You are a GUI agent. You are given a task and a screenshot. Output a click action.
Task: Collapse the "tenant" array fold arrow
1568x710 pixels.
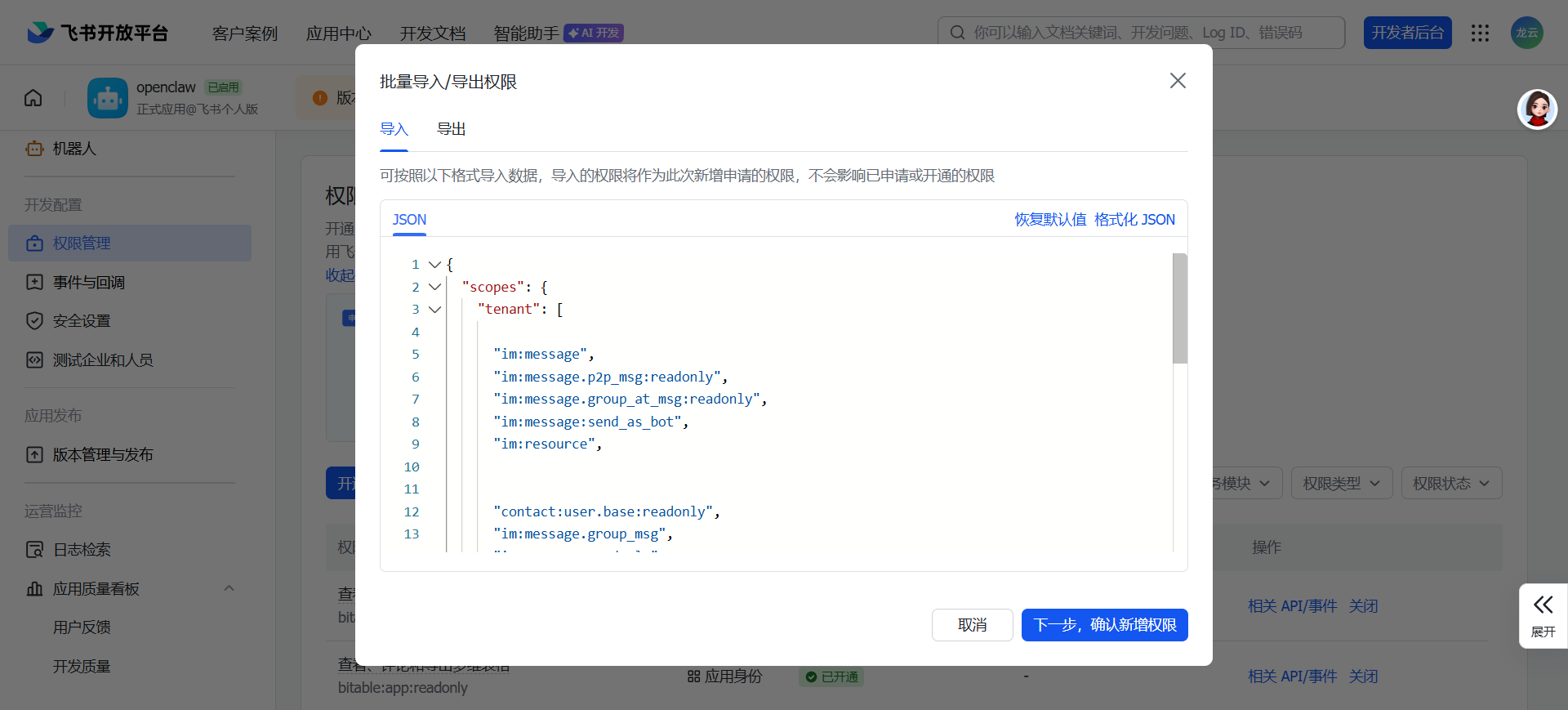(434, 310)
